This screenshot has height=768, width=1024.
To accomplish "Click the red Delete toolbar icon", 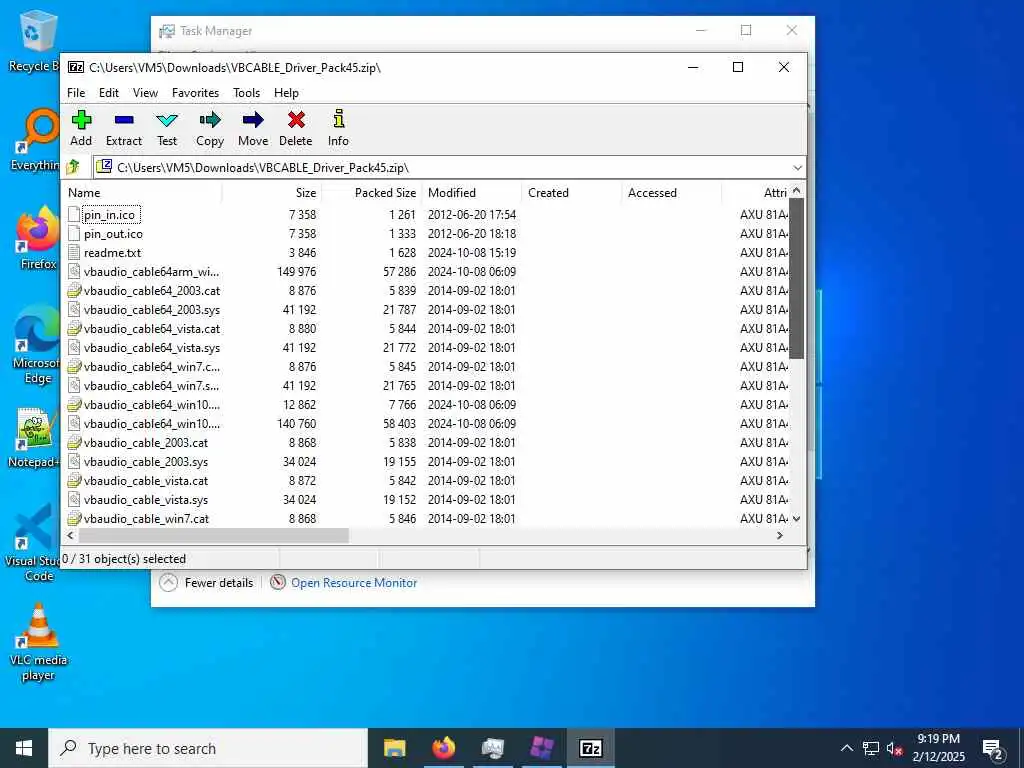I will 296,128.
